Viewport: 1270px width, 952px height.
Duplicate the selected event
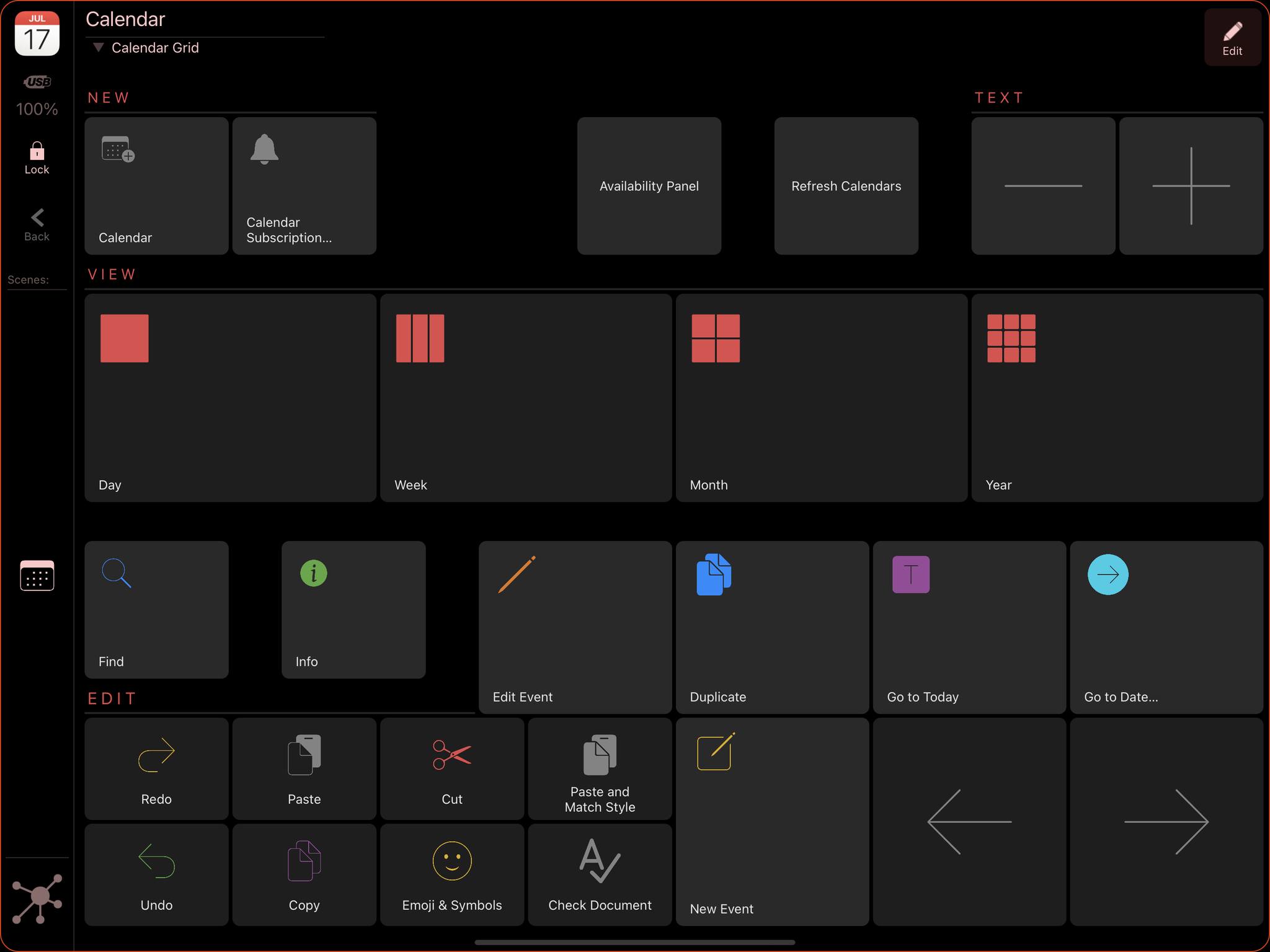(772, 627)
